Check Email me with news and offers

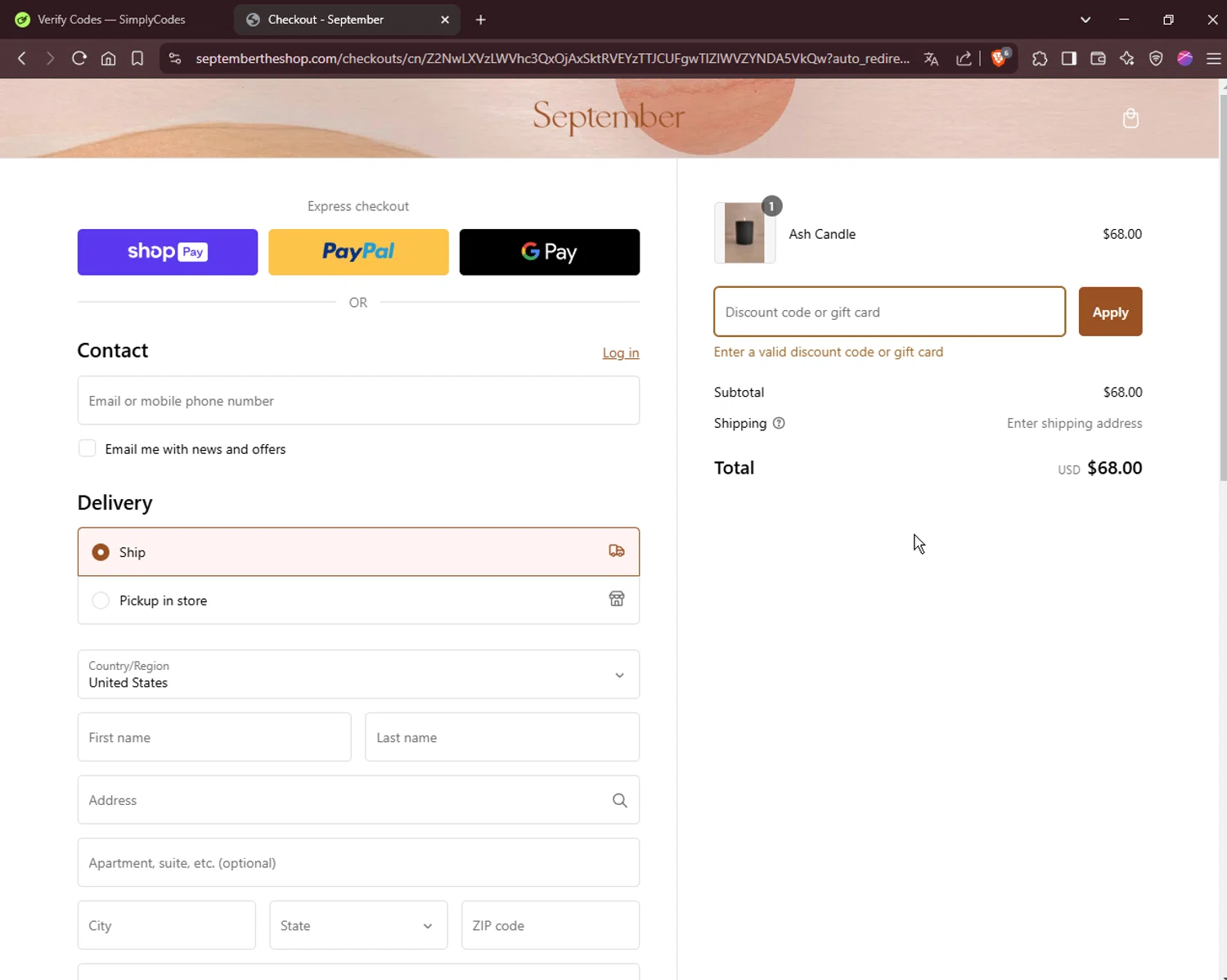click(87, 448)
